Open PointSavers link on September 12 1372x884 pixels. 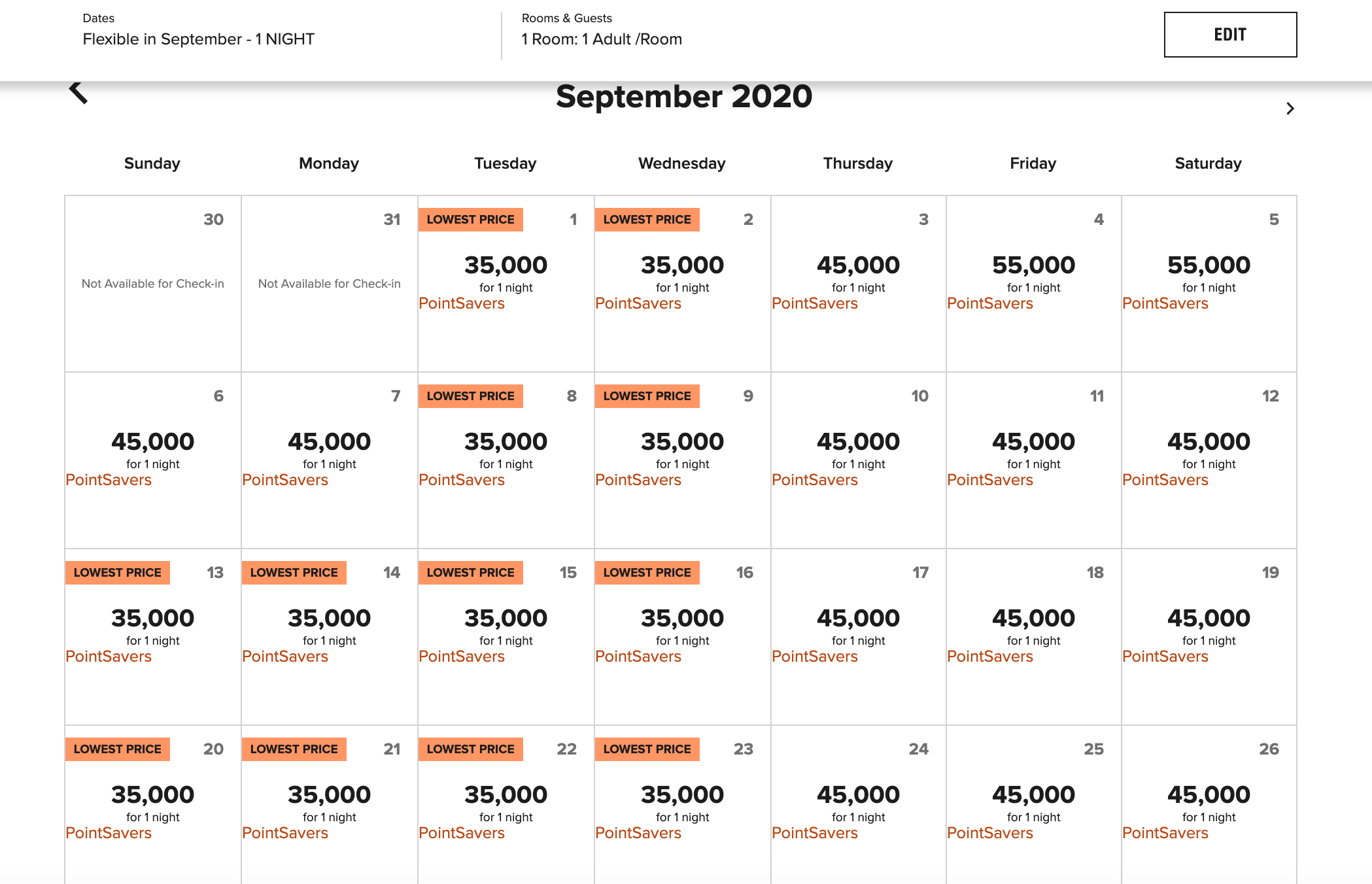tap(1165, 480)
